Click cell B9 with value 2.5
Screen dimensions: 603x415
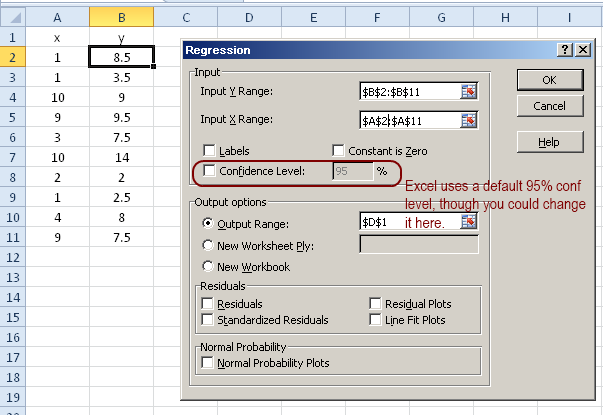(122, 197)
